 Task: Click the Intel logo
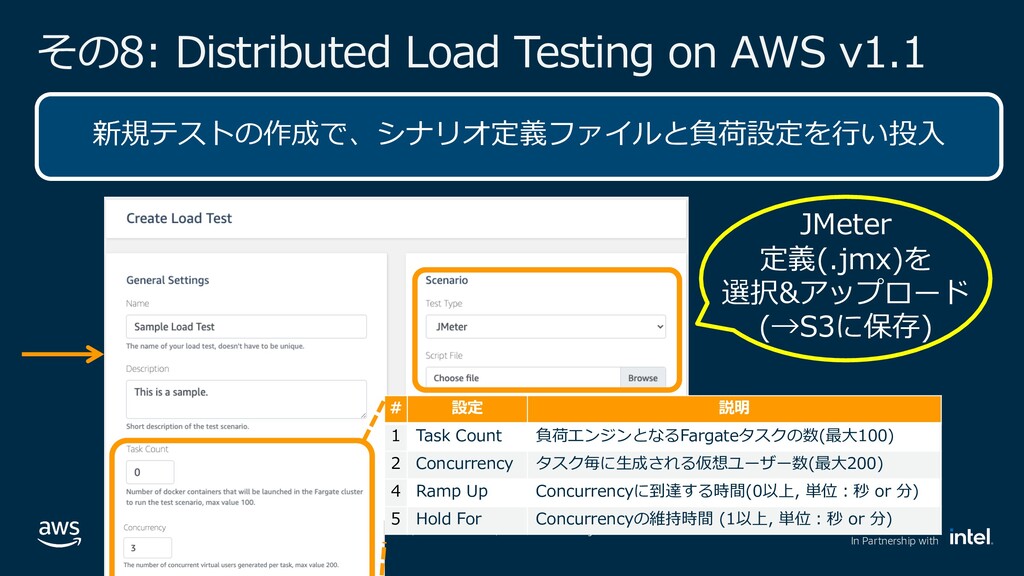(971, 537)
